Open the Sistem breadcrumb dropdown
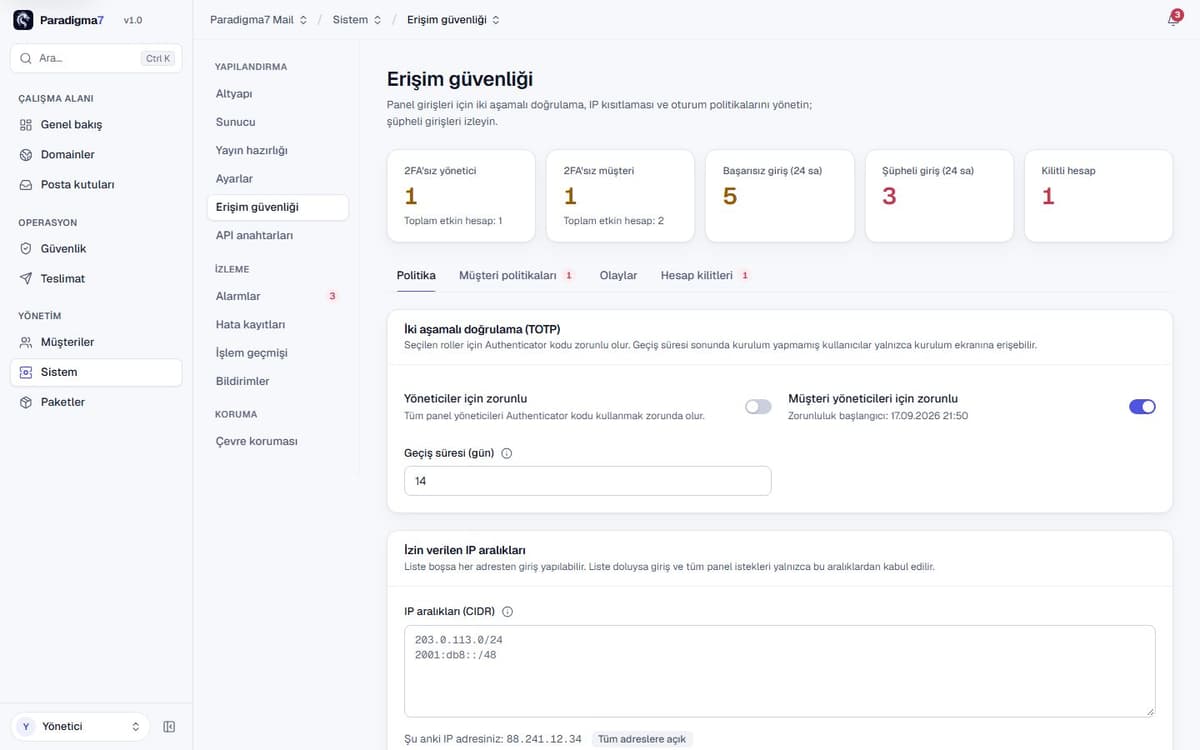Screen dimensions: 1200x750 (x=357, y=20)
